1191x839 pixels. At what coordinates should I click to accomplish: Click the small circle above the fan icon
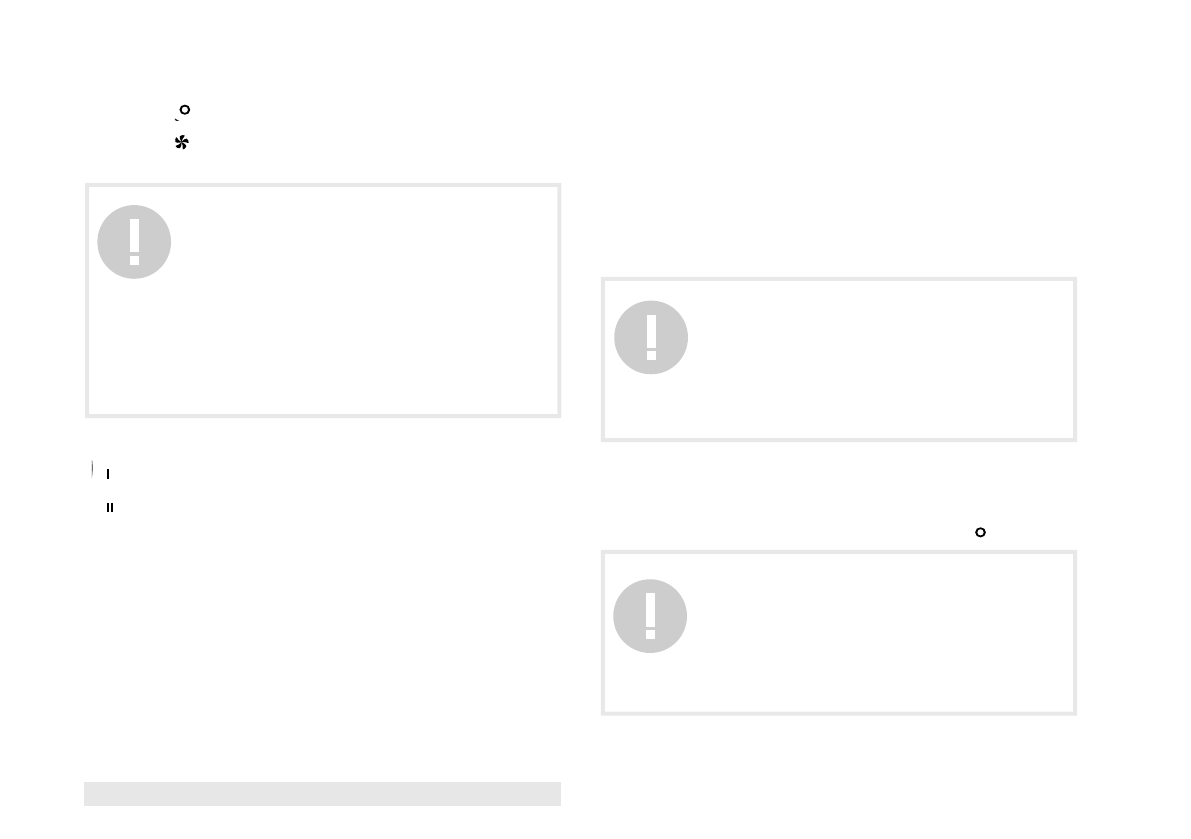tap(185, 110)
